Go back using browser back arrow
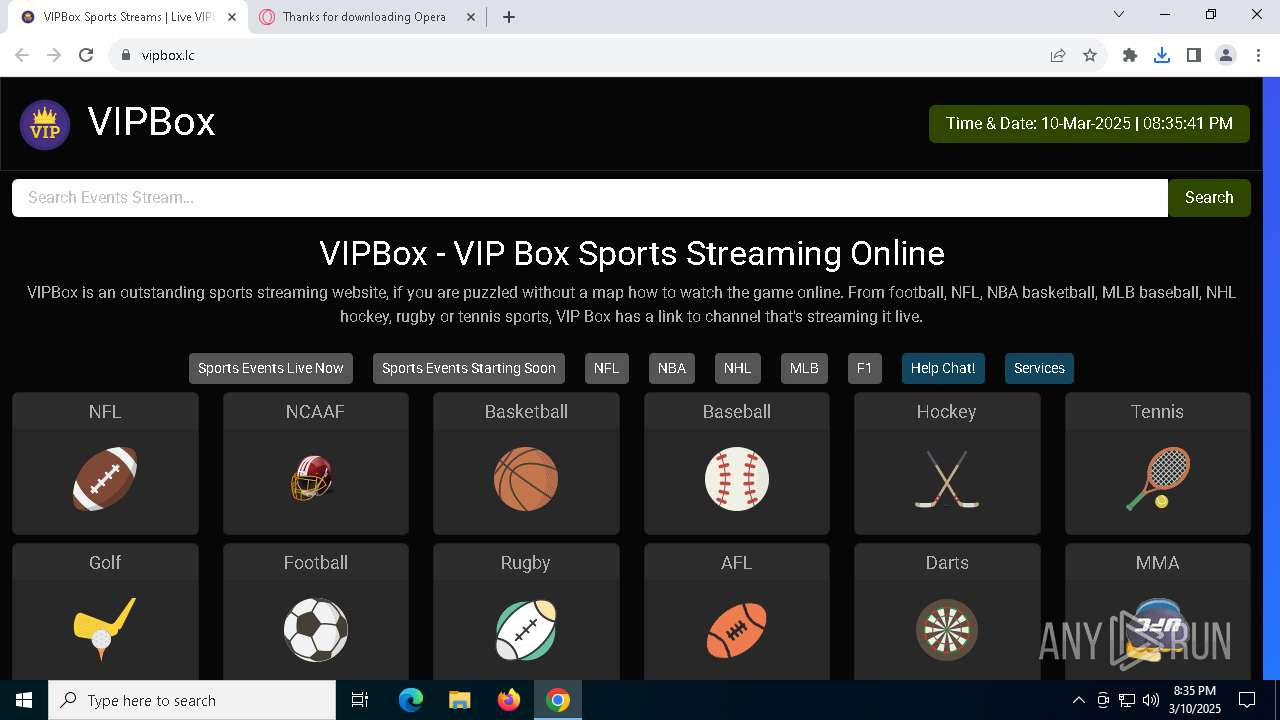1280x720 pixels. coord(22,55)
